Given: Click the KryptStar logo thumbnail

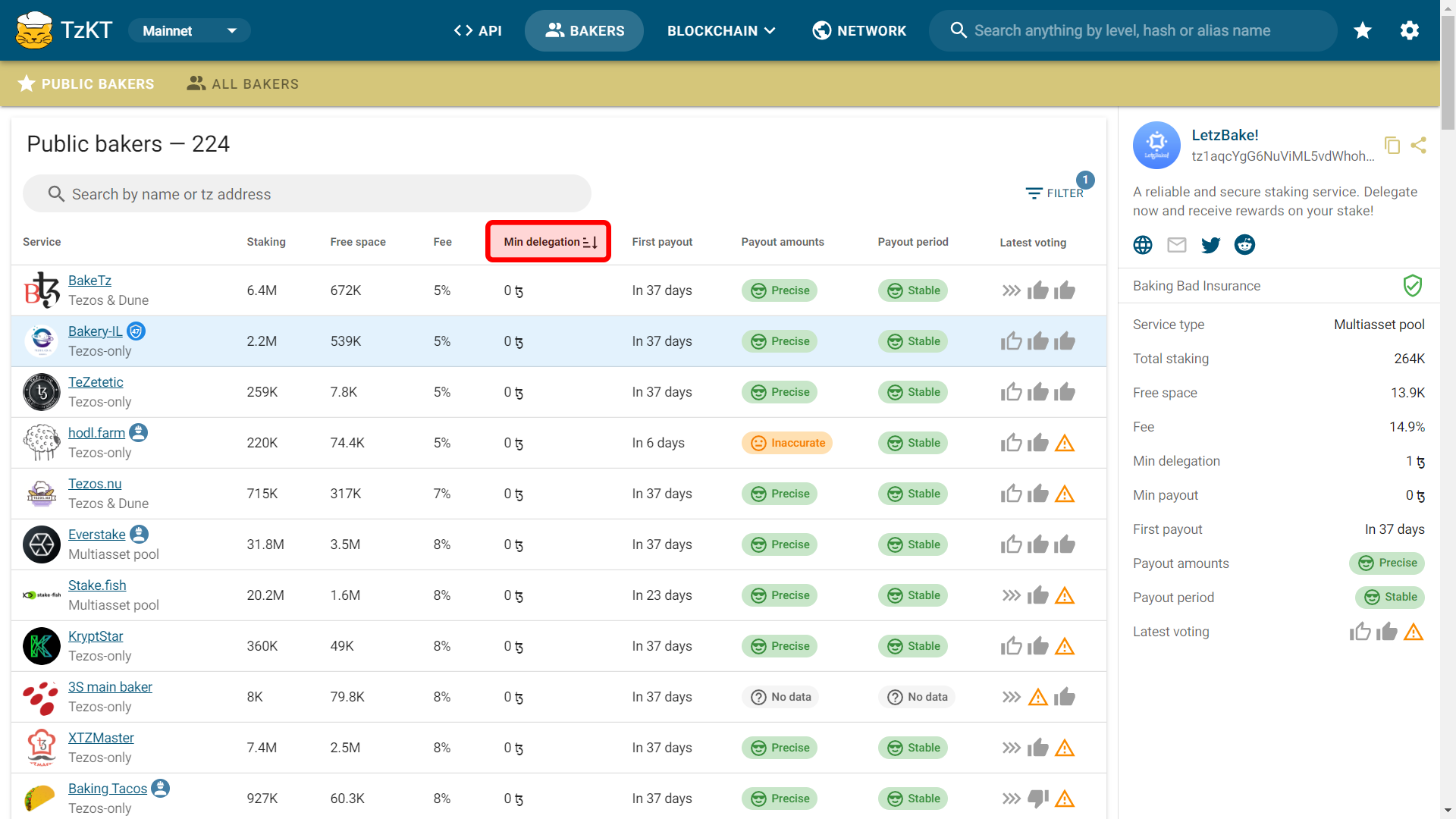Looking at the screenshot, I should click(x=42, y=646).
